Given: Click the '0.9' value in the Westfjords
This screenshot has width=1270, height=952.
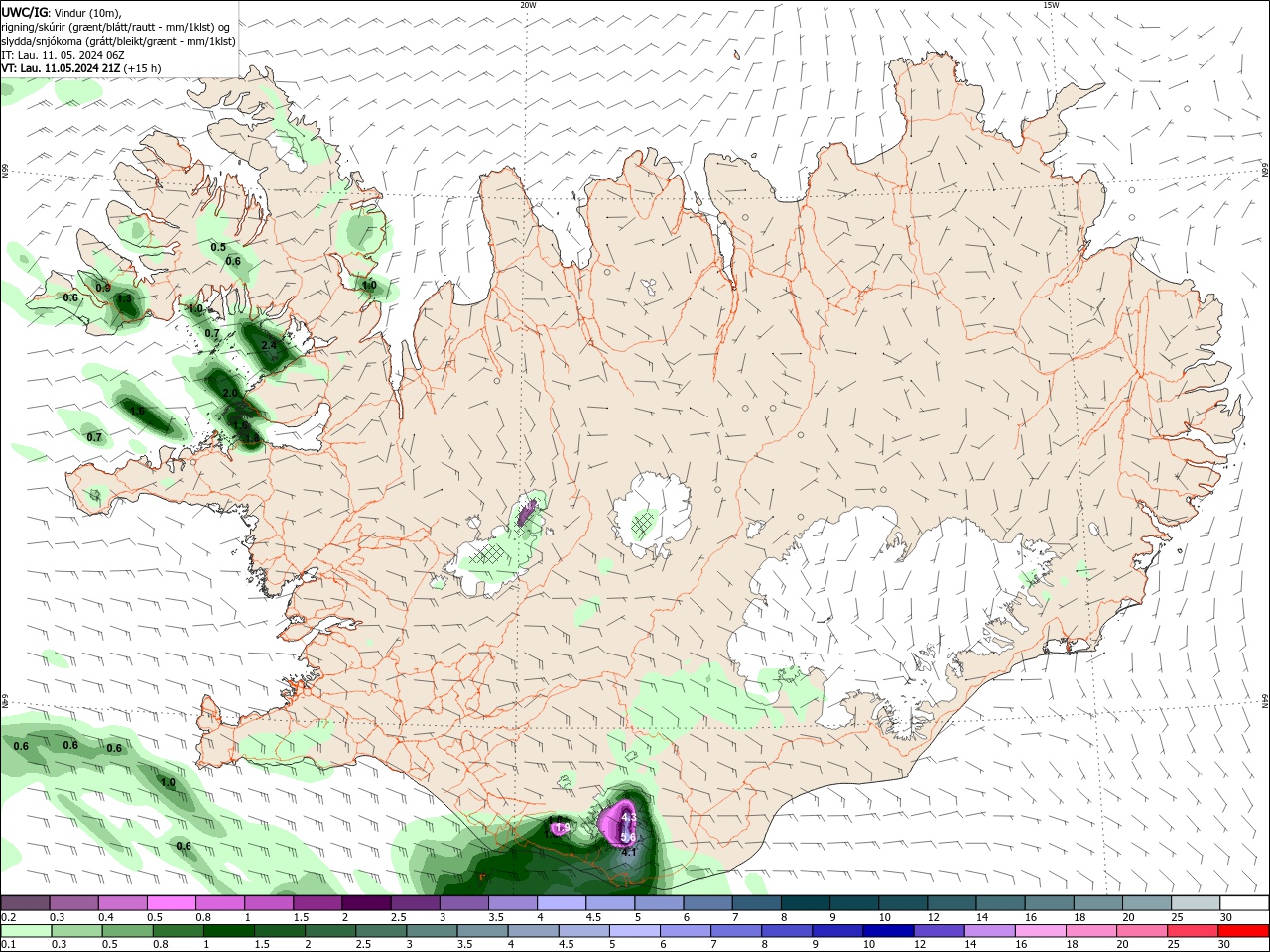Looking at the screenshot, I should (x=102, y=288).
